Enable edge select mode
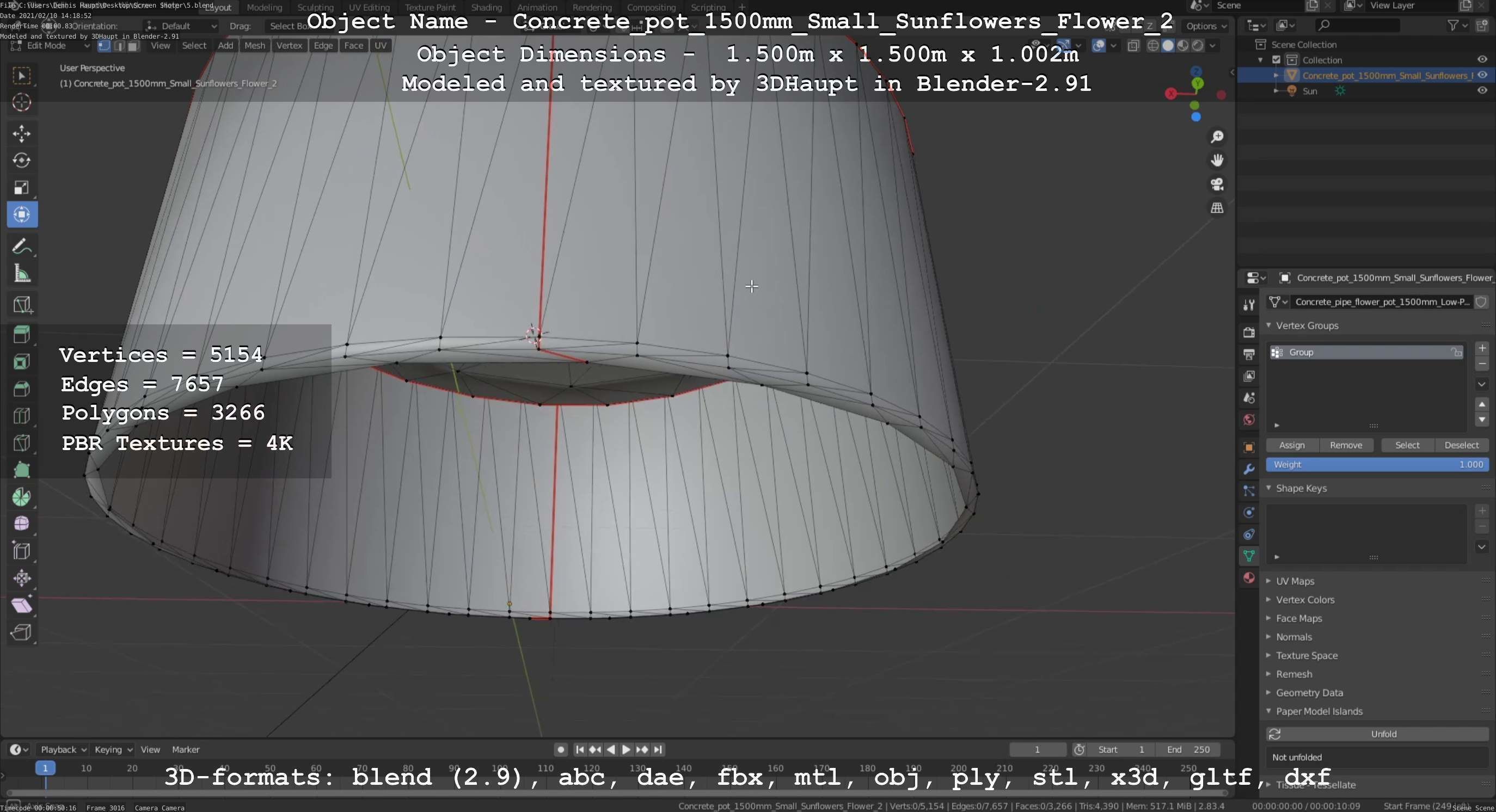The width and height of the screenshot is (1496, 812). [119, 46]
